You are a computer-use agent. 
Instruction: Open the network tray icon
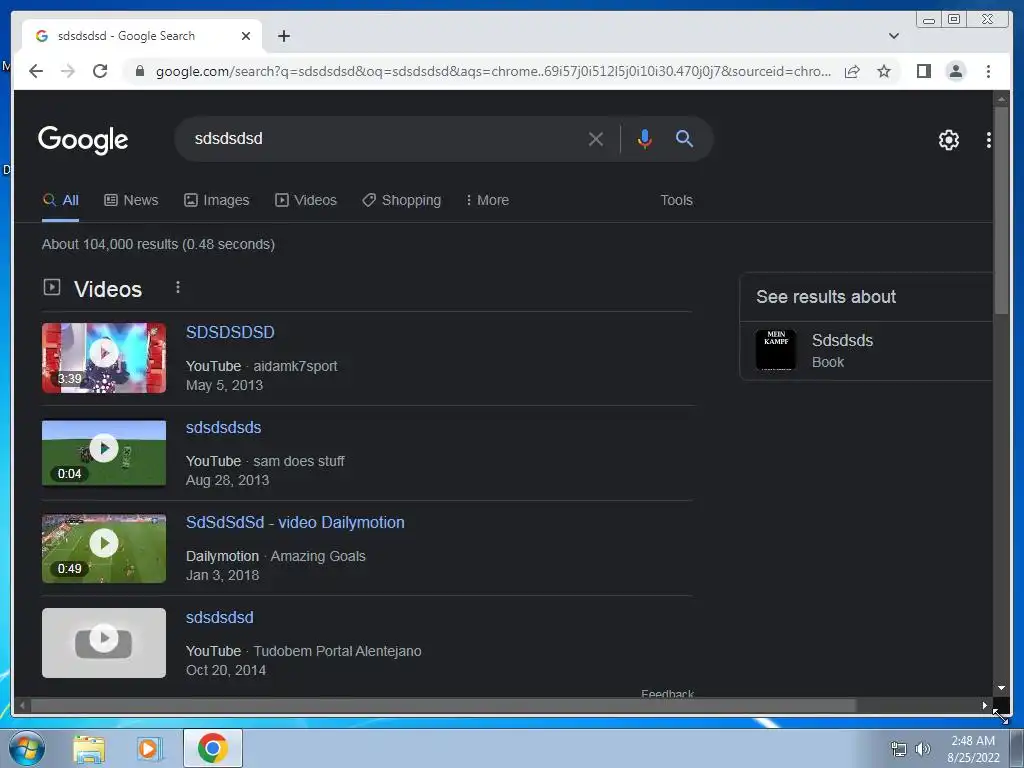pos(899,749)
